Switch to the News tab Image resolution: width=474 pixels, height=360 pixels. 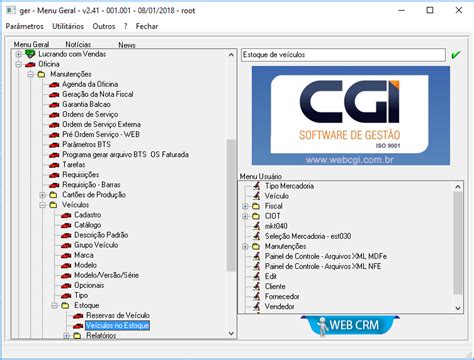(127, 45)
